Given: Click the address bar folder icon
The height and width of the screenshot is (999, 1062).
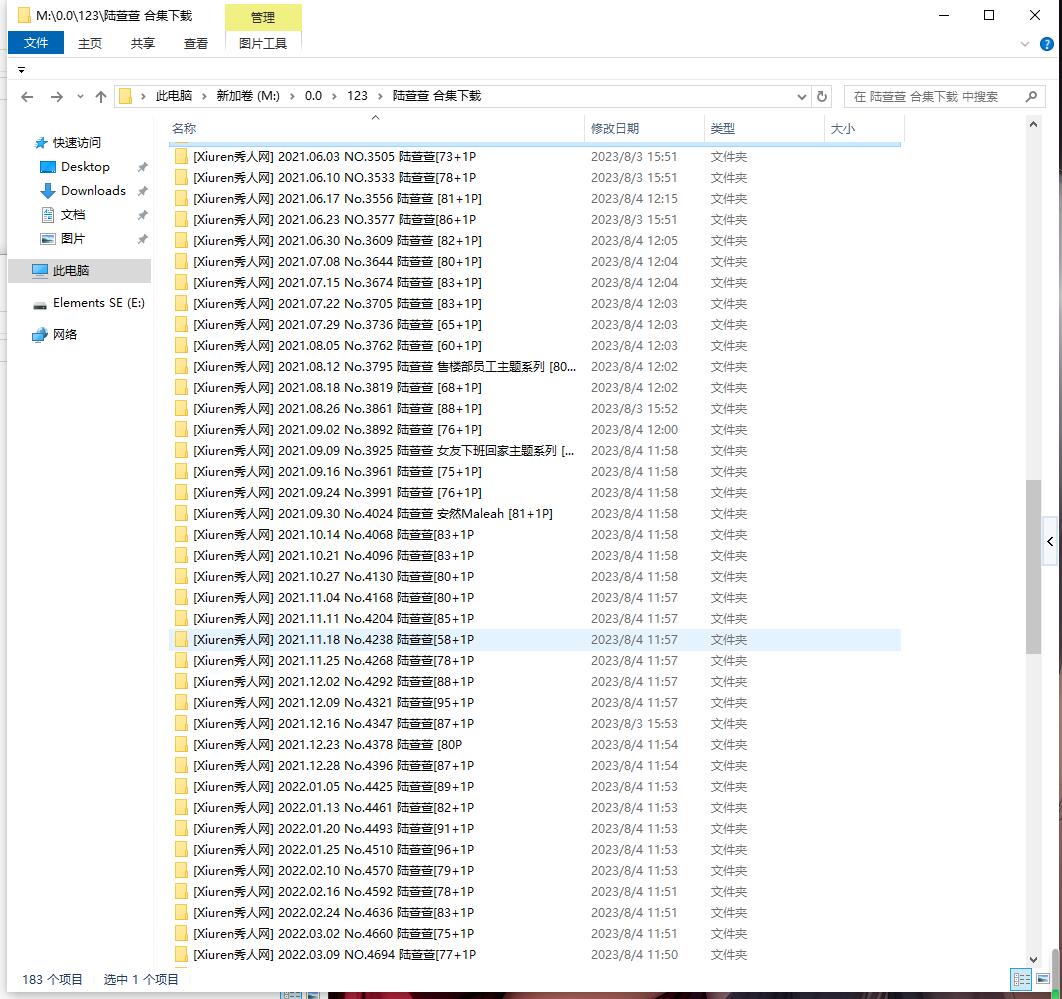Looking at the screenshot, I should [x=125, y=96].
